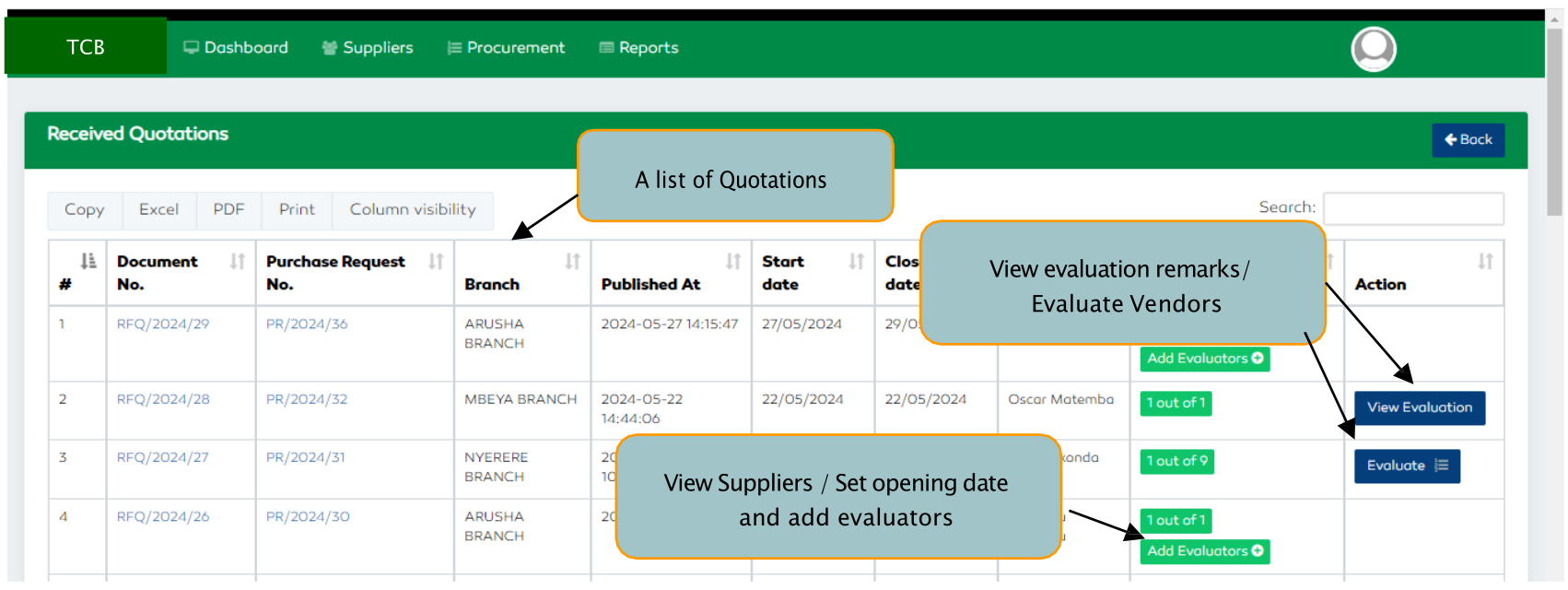Viewport: 1568px width, 590px height.
Task: Sort by Document No. column arrows
Action: tap(238, 262)
